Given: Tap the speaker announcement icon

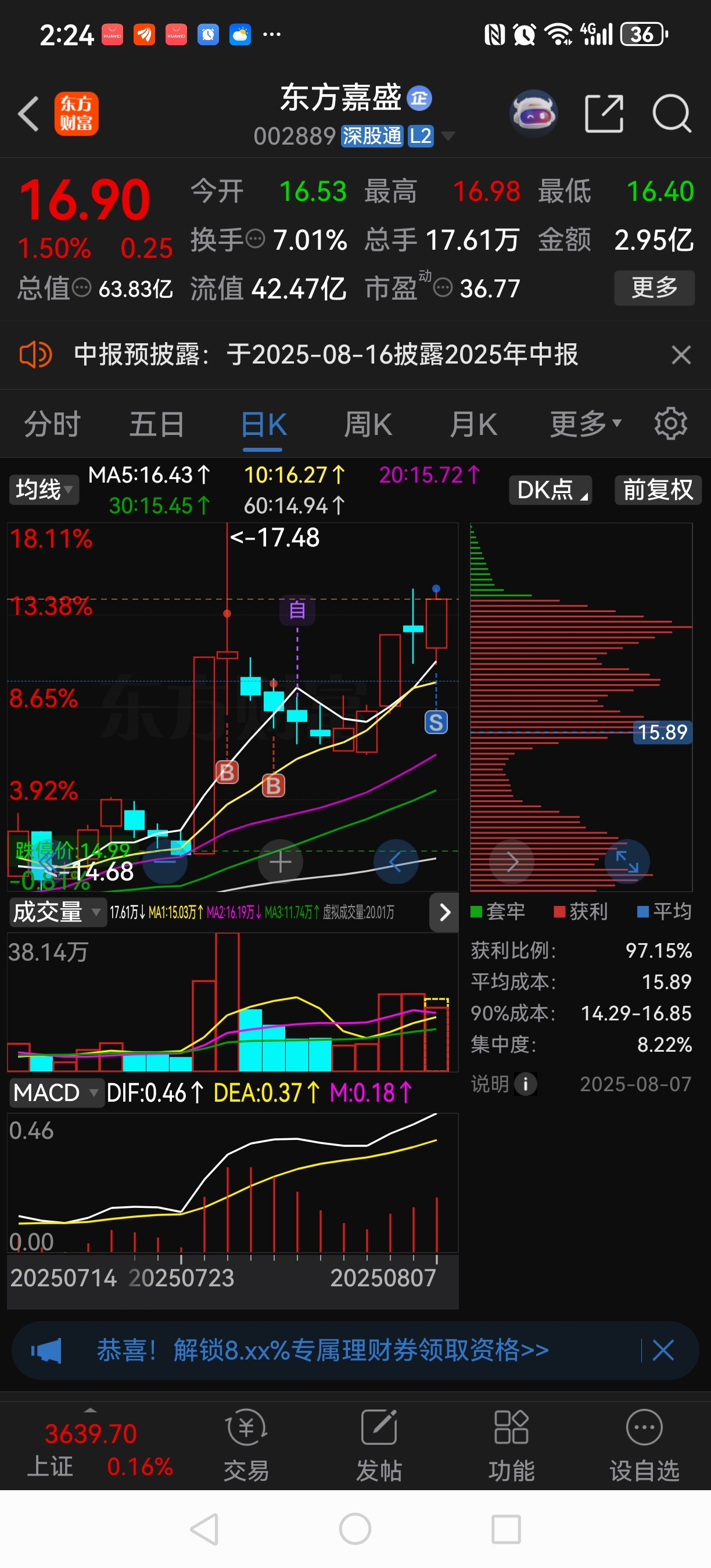Looking at the screenshot, I should 35,354.
